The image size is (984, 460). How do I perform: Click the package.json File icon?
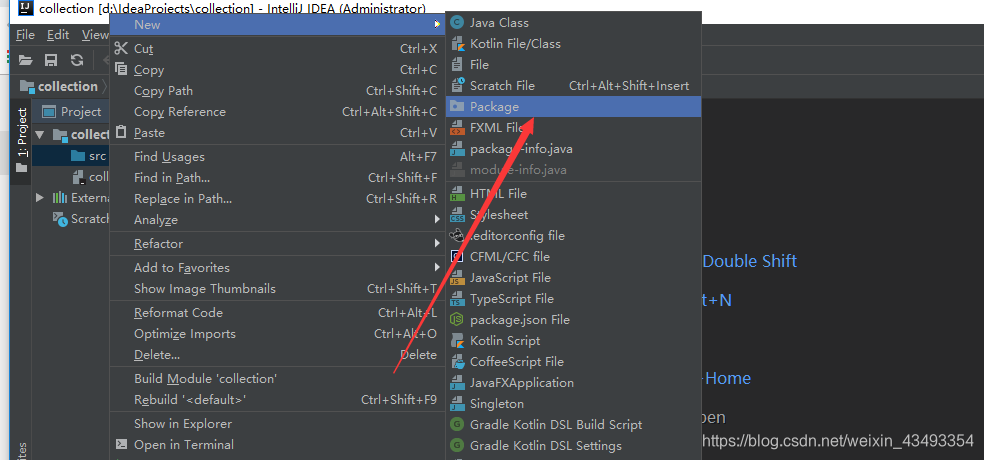pos(457,320)
